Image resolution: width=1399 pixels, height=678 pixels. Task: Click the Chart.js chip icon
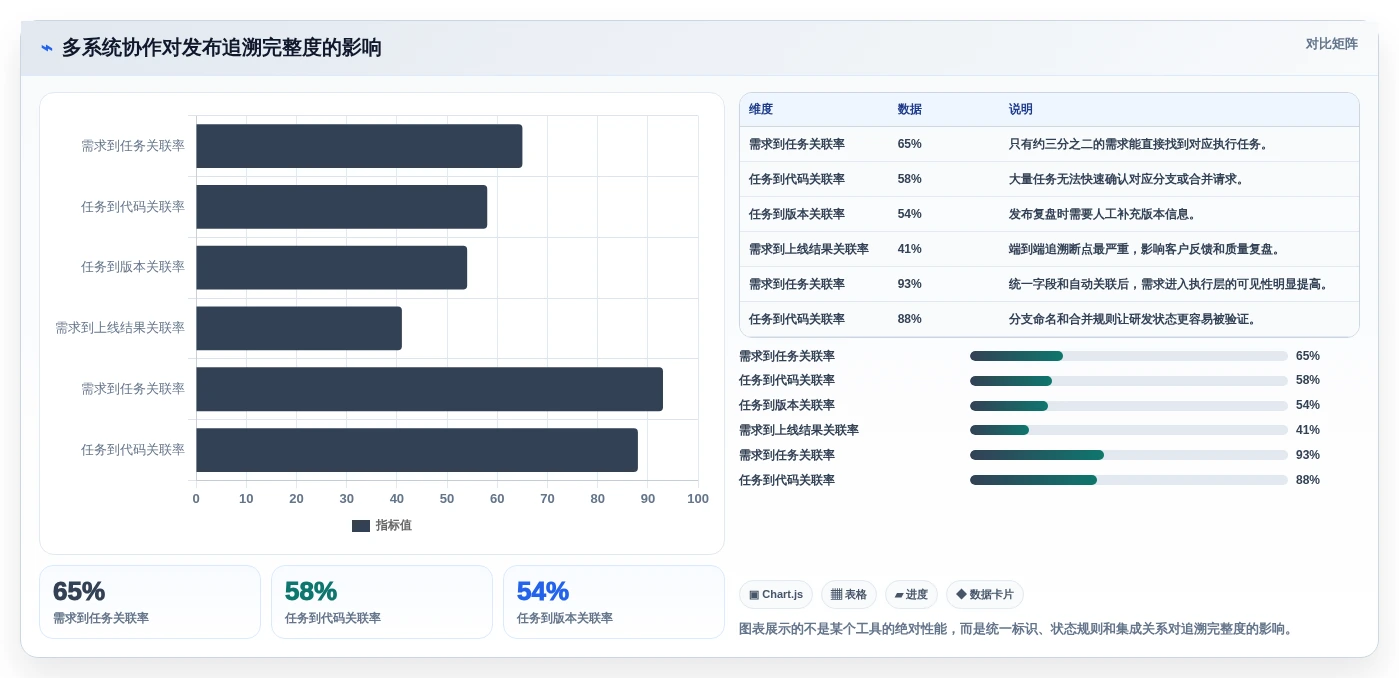pos(754,594)
